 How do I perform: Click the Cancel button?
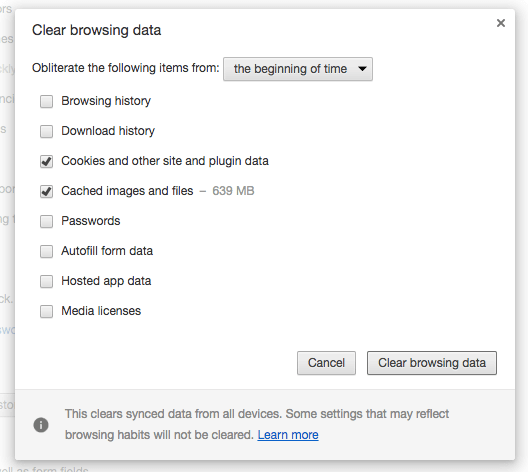(x=326, y=363)
